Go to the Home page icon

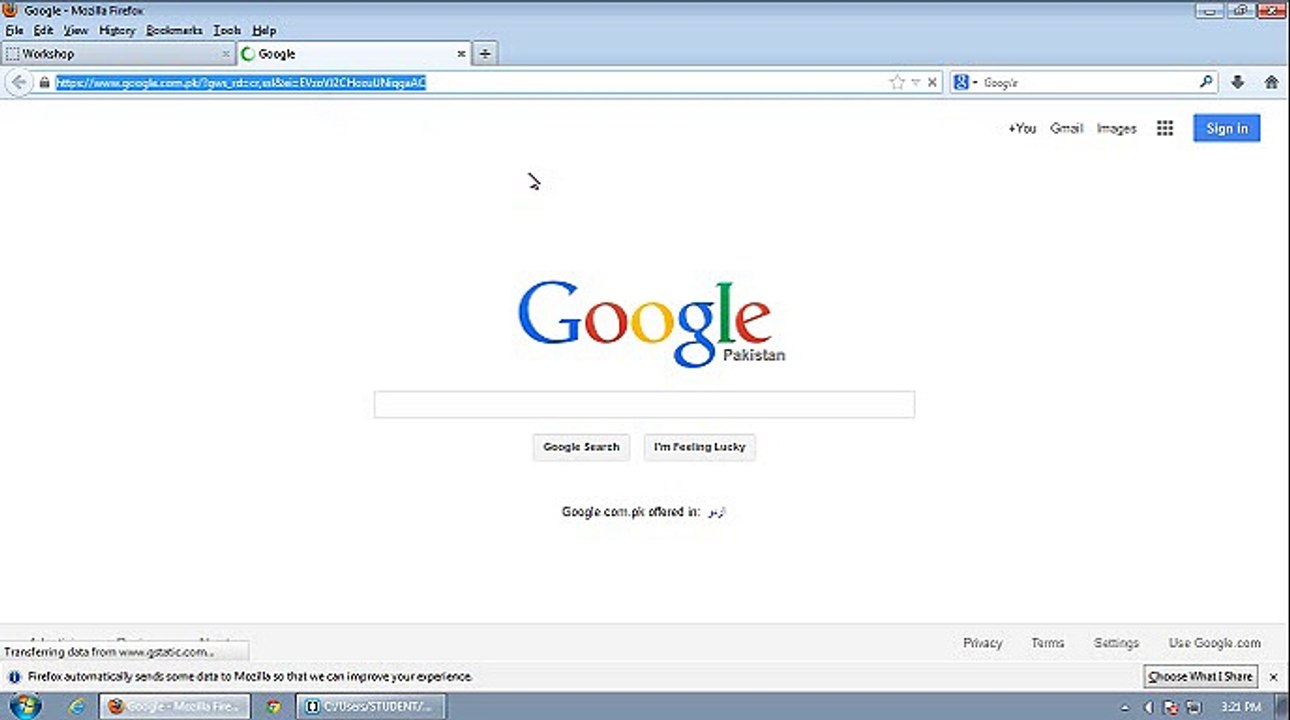(1271, 83)
